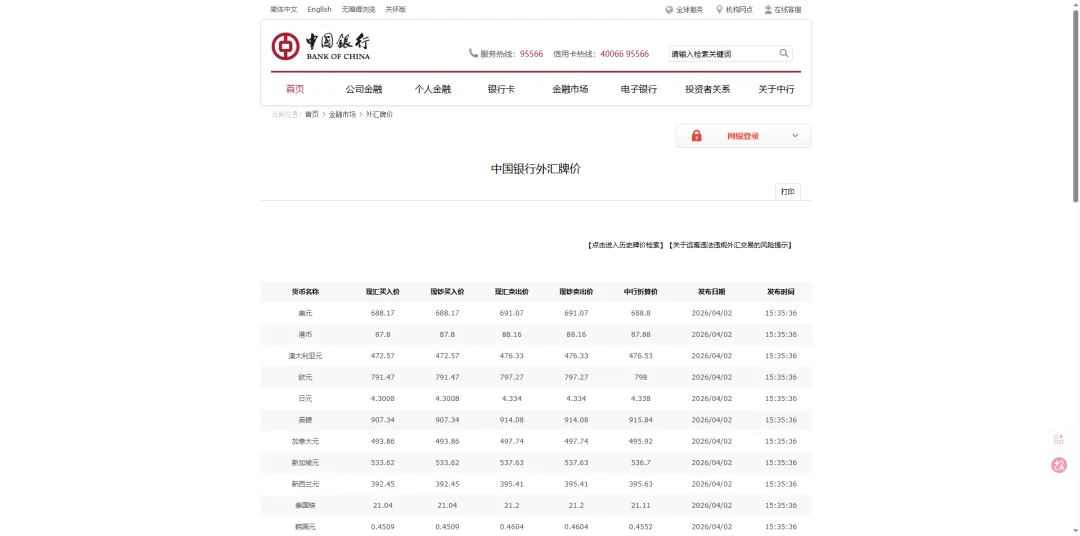1080x536 pixels.
Task: Open the round pink accessibility icon
Action: pos(1059,466)
